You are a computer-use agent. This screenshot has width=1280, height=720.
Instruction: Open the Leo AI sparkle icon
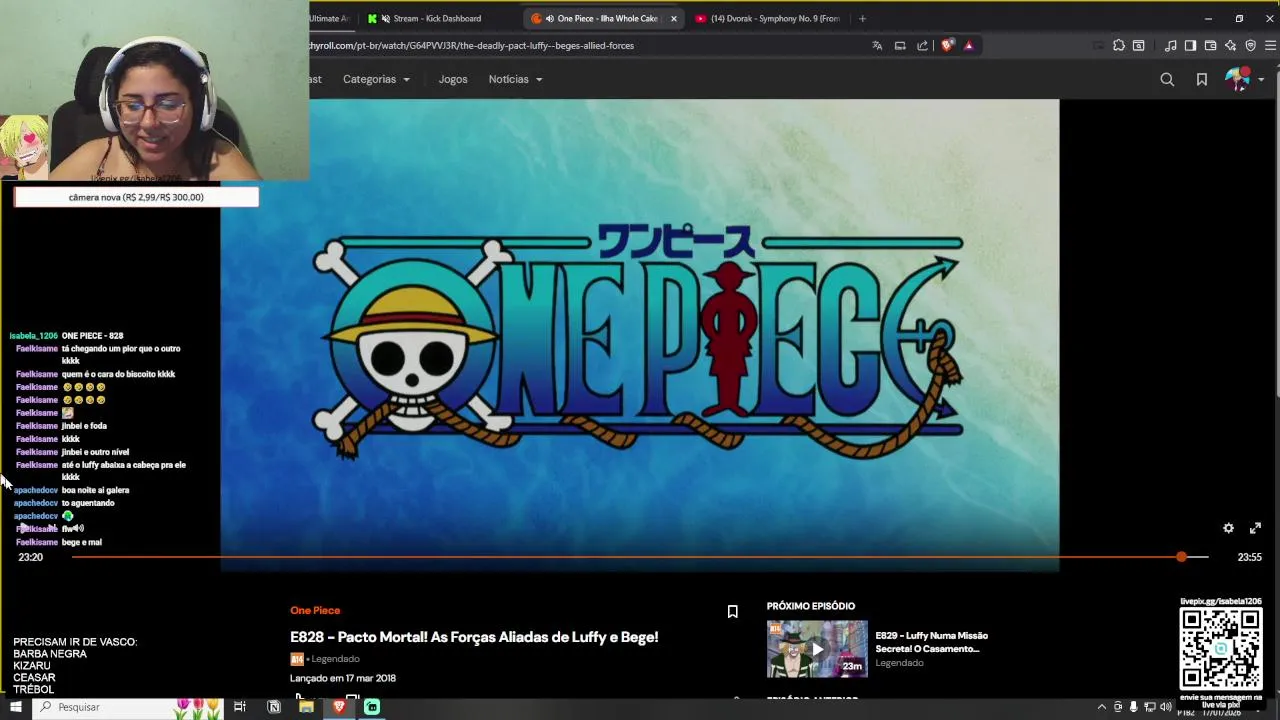[x=1230, y=45]
